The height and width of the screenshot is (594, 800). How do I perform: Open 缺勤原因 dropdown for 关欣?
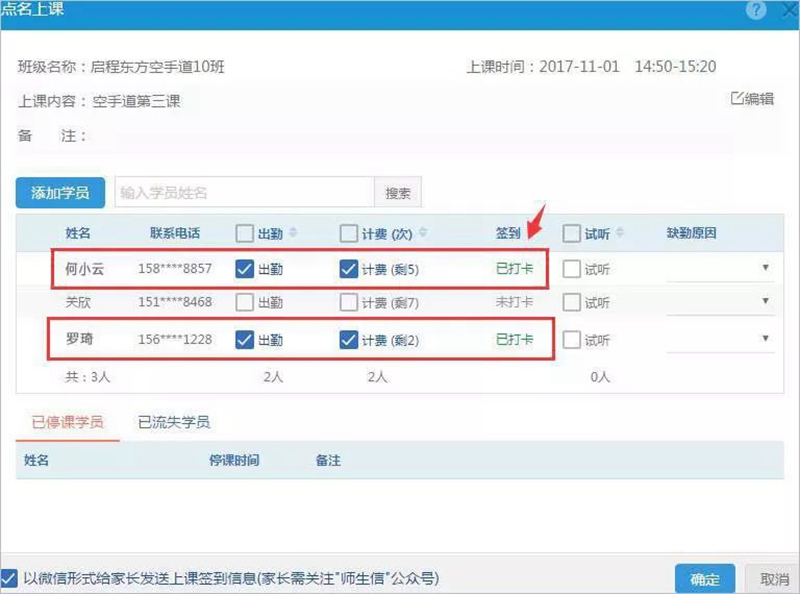tap(765, 301)
